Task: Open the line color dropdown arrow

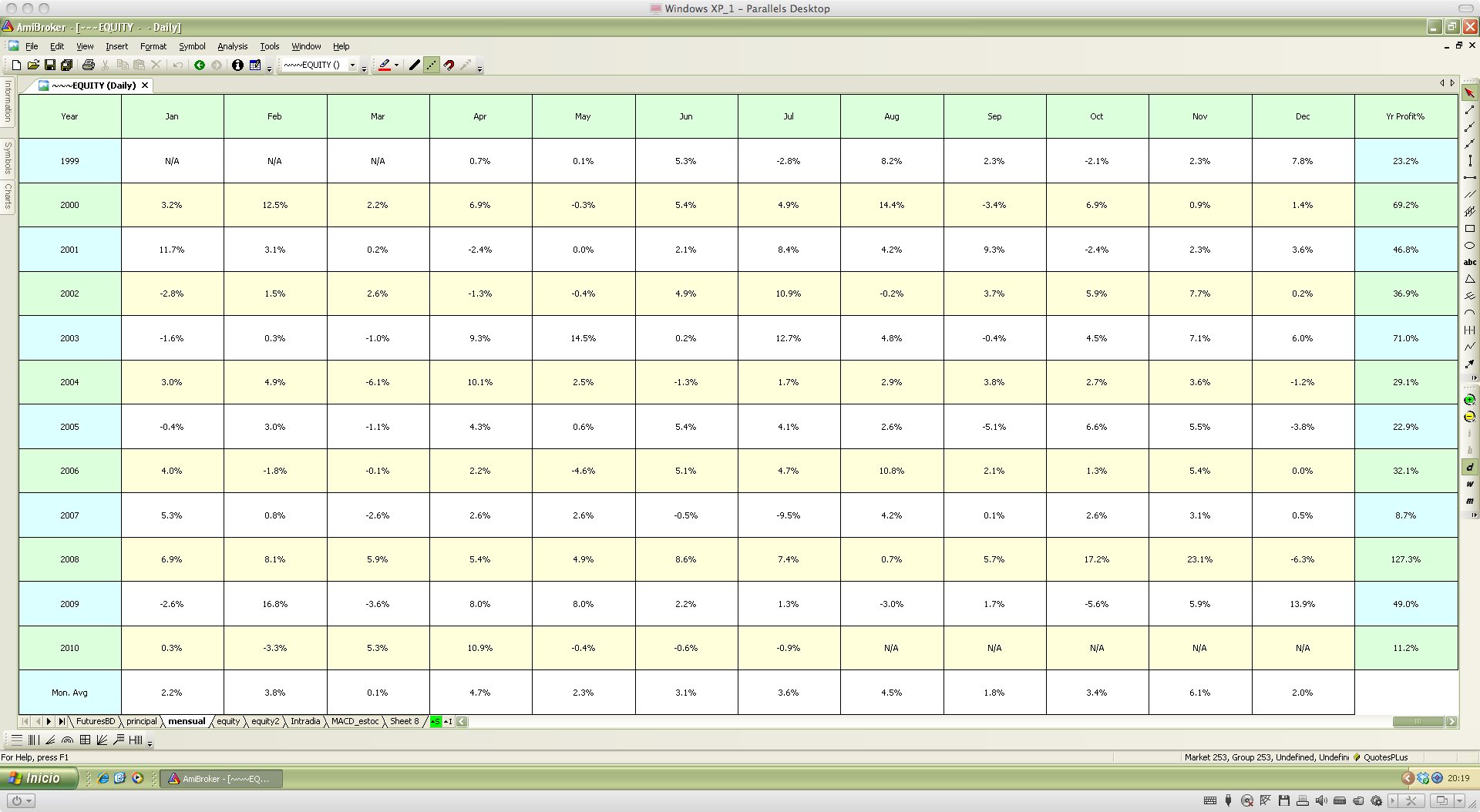Action: (x=397, y=65)
